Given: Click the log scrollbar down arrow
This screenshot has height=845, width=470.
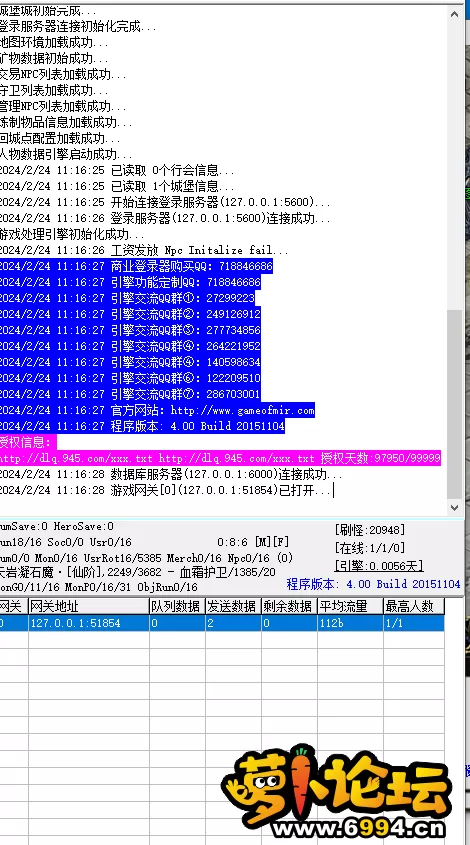Looking at the screenshot, I should 454,507.
